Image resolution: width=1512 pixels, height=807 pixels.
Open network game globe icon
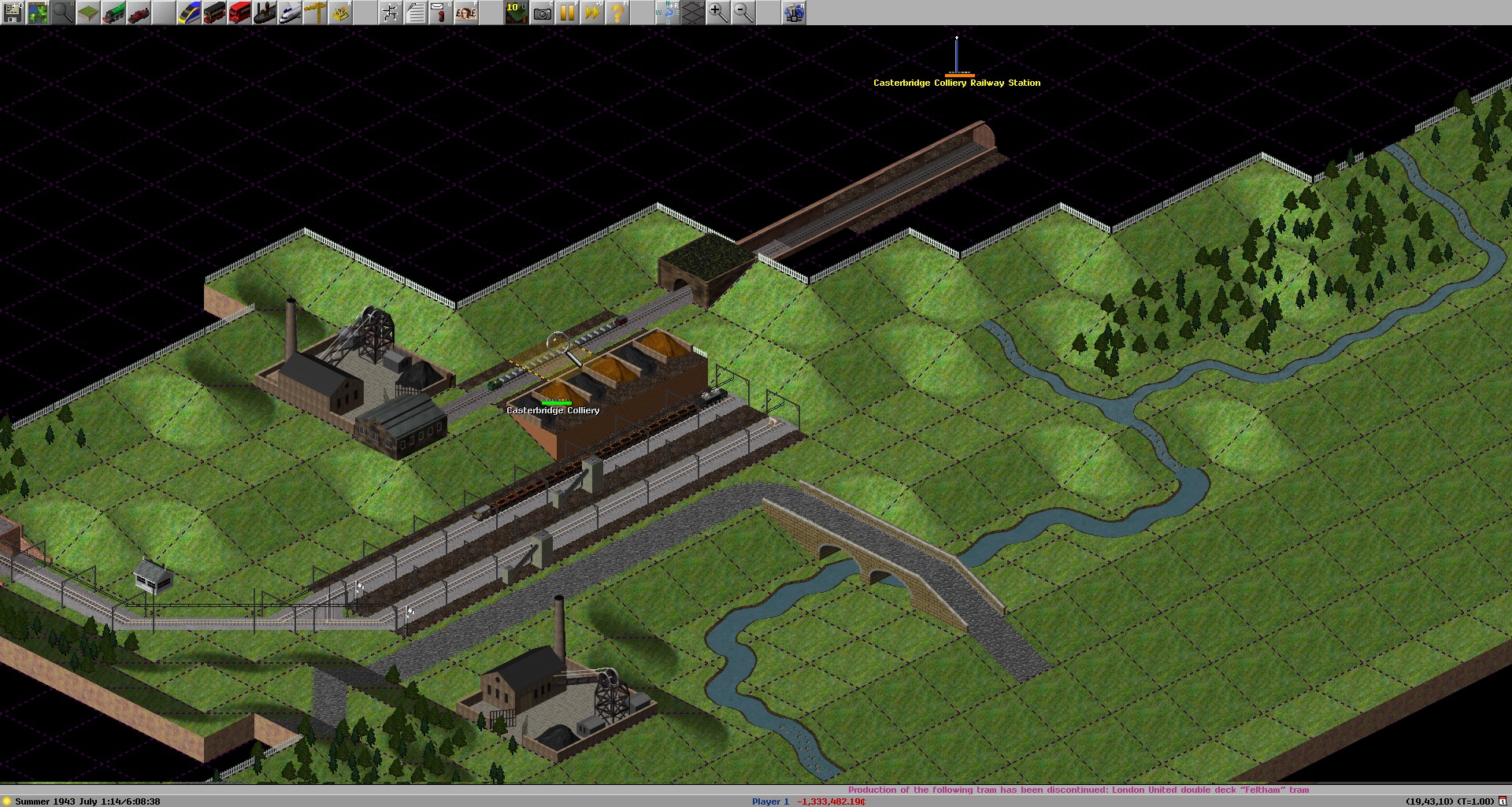pyautogui.click(x=794, y=13)
